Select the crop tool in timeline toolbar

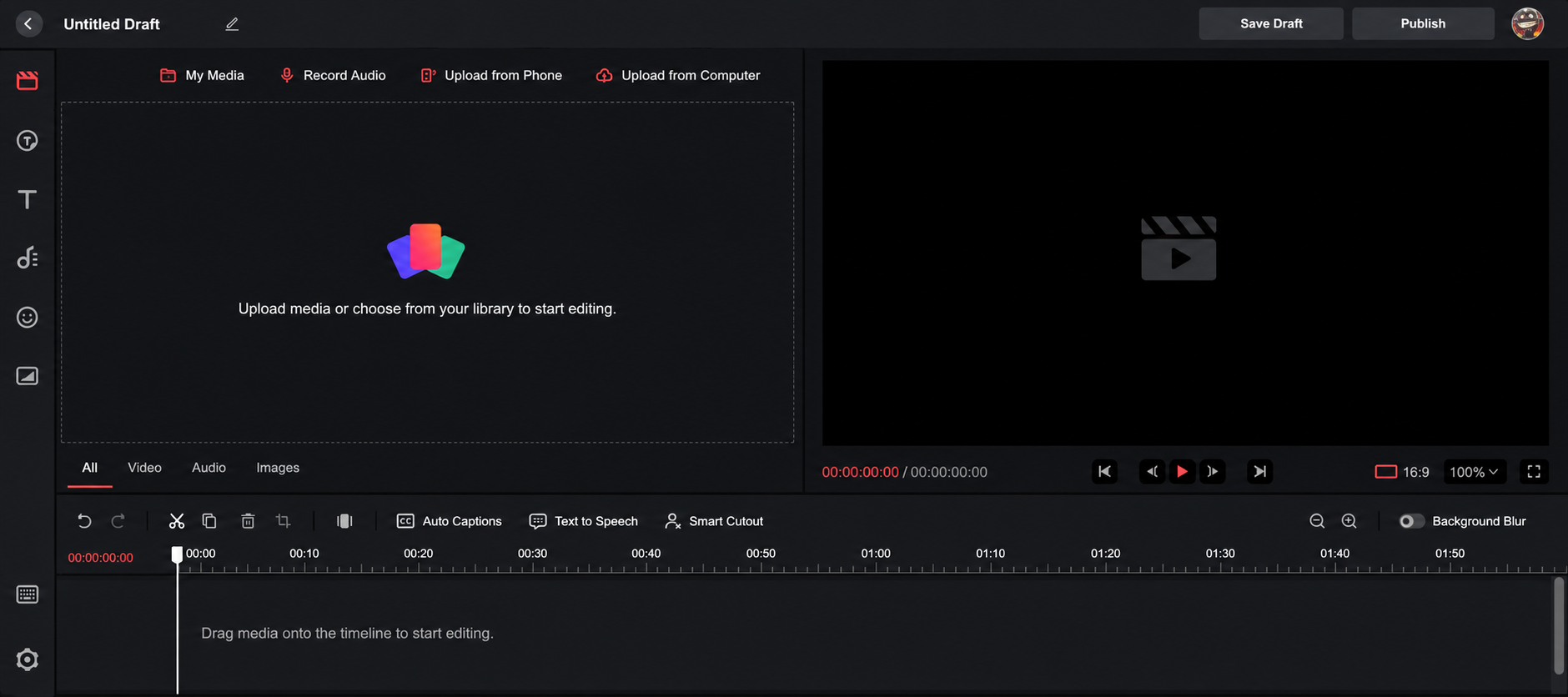[x=284, y=521]
